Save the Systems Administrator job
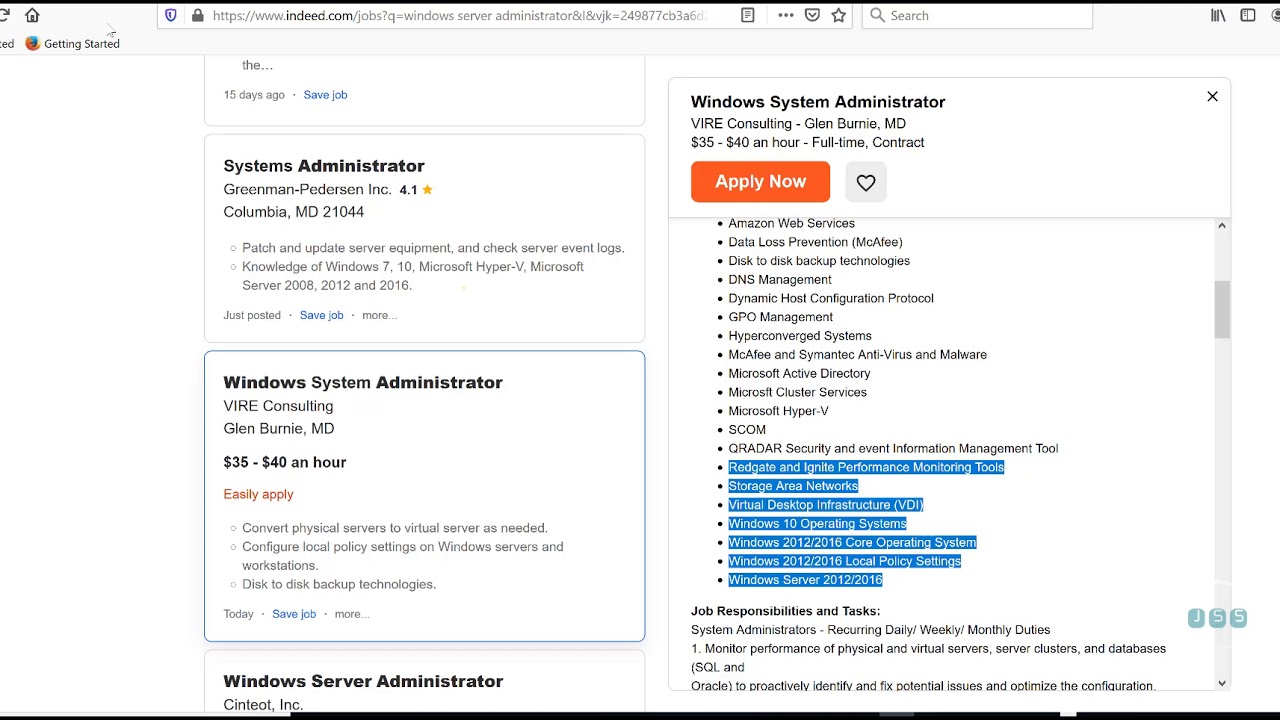This screenshot has width=1280, height=720. click(x=321, y=315)
